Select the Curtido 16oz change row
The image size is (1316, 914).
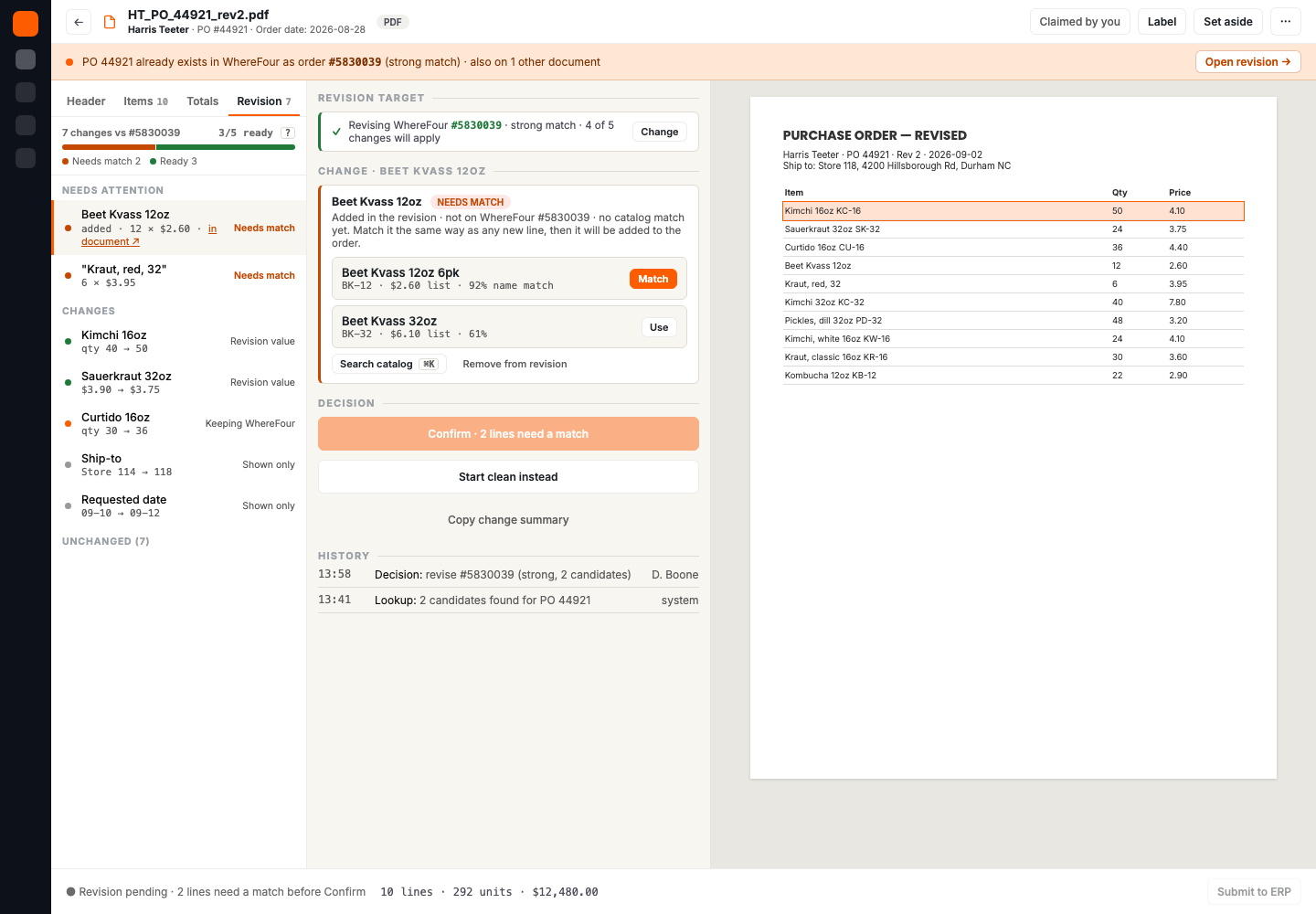coord(179,423)
